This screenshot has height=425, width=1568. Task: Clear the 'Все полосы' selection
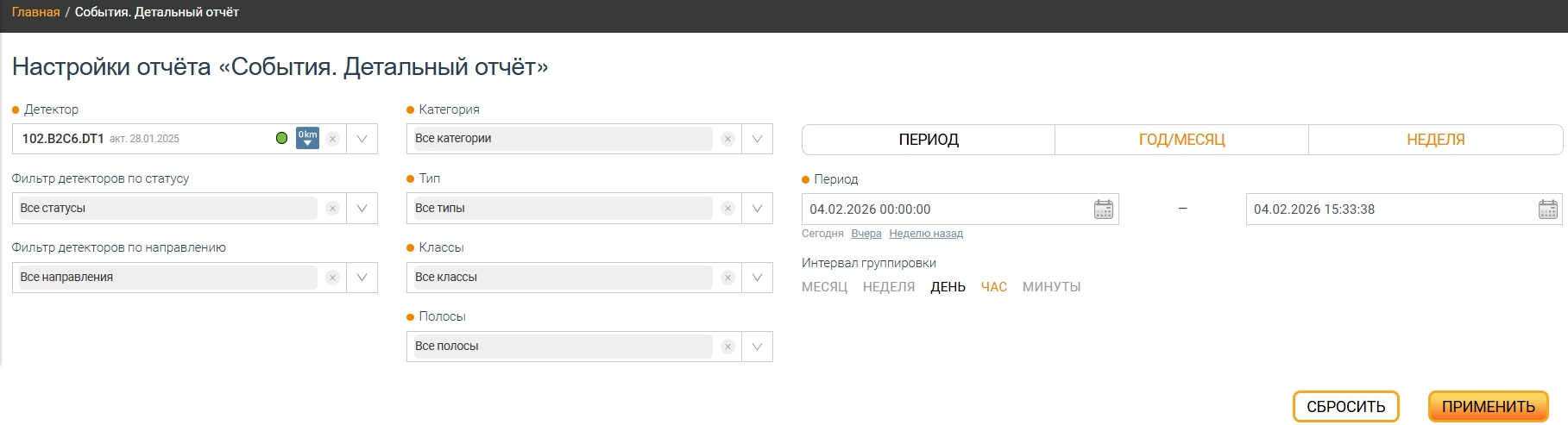(728, 347)
